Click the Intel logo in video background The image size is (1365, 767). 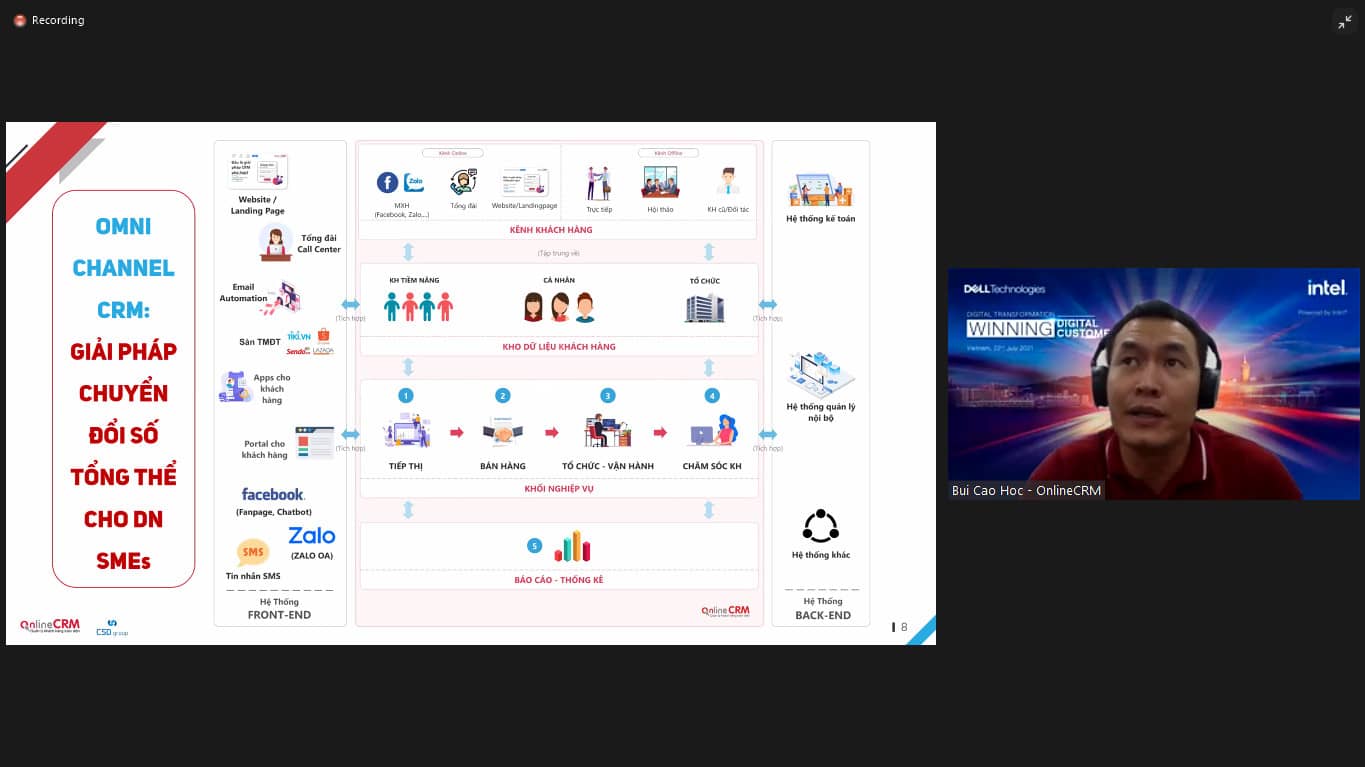[x=1327, y=288]
